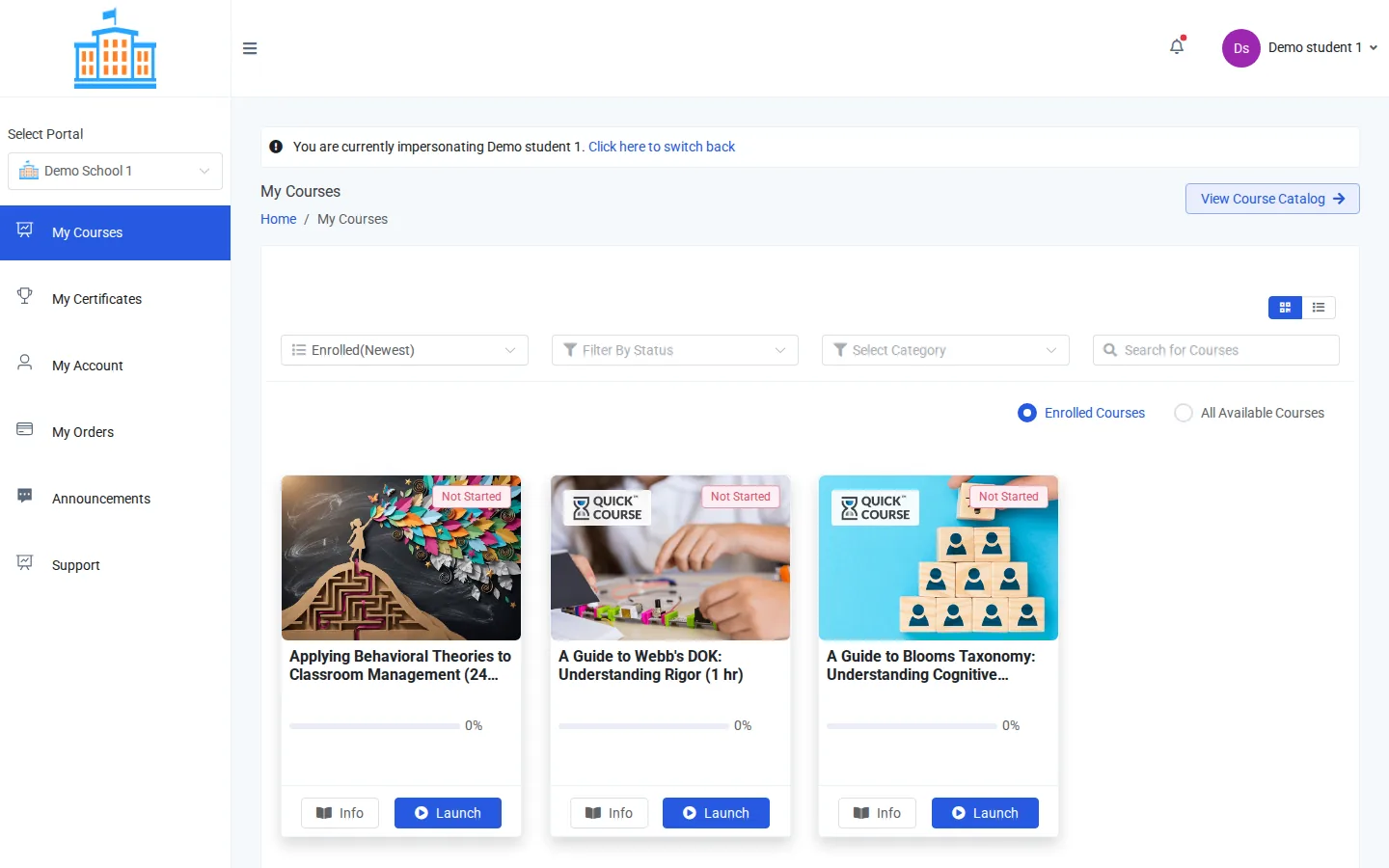Screen dimensions: 1389x868
Task: Select the Enrolled Courses radio button
Action: (x=1027, y=413)
